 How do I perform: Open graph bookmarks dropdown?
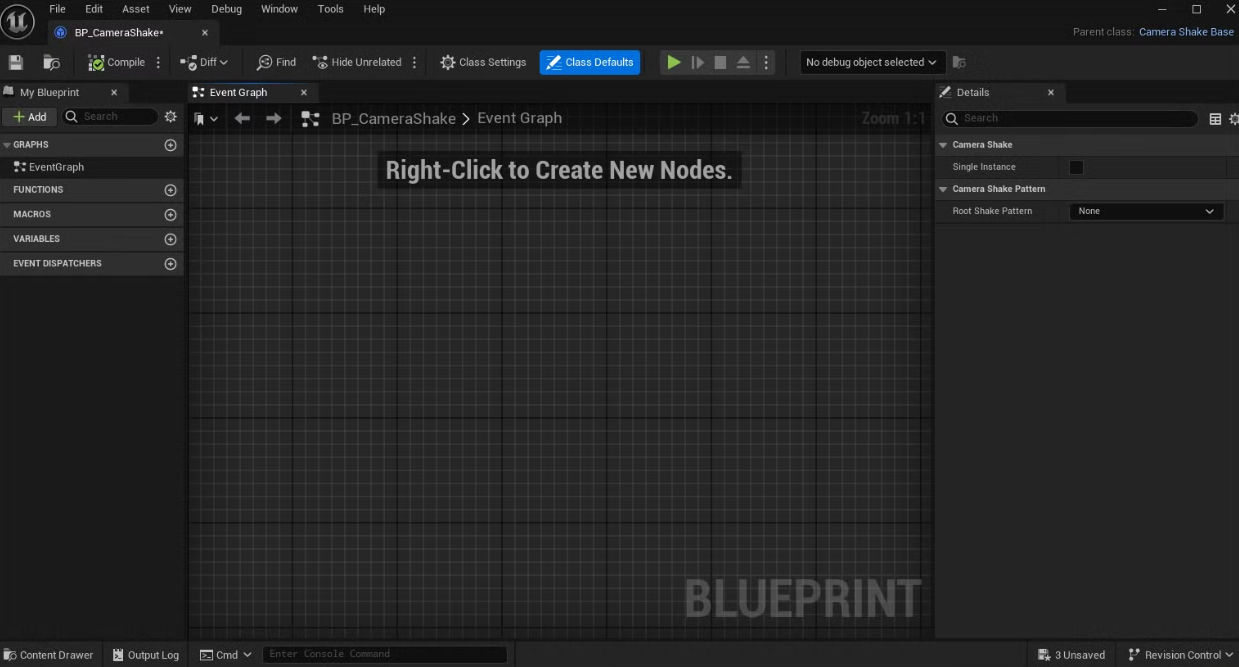[x=205, y=119]
